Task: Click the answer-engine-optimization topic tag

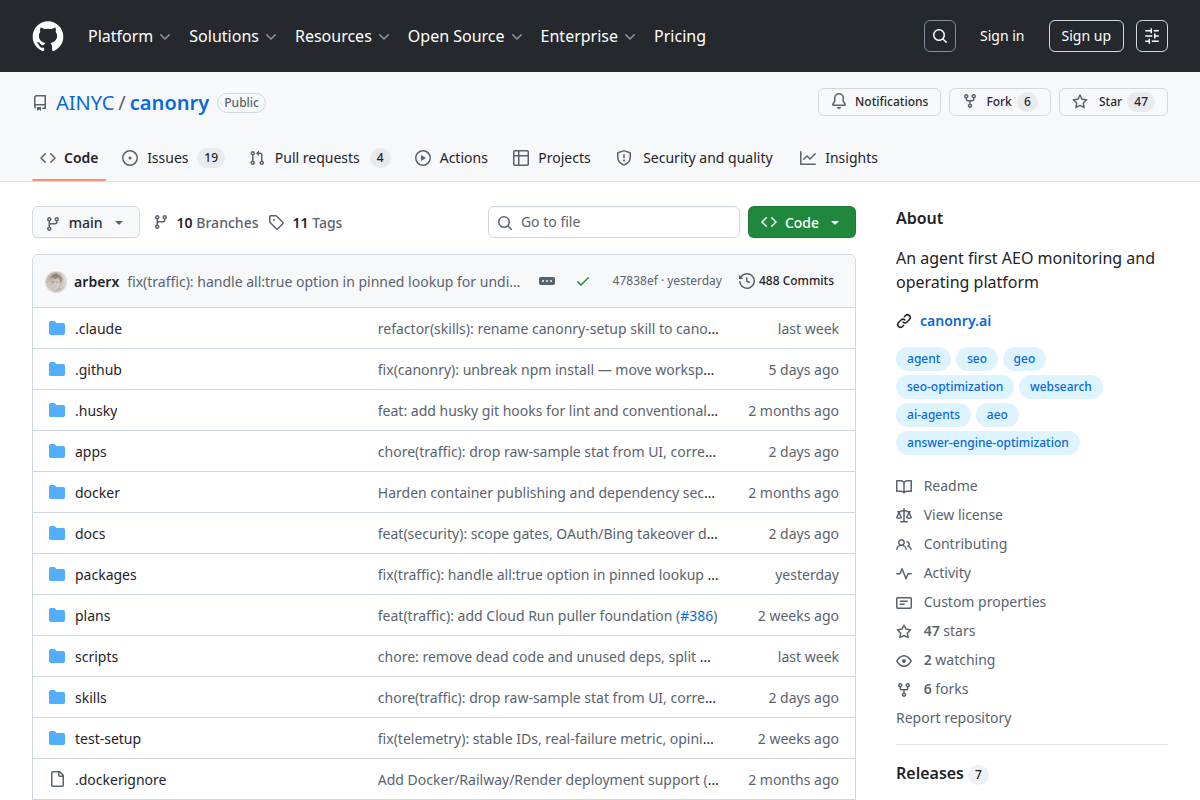Action: point(988,442)
